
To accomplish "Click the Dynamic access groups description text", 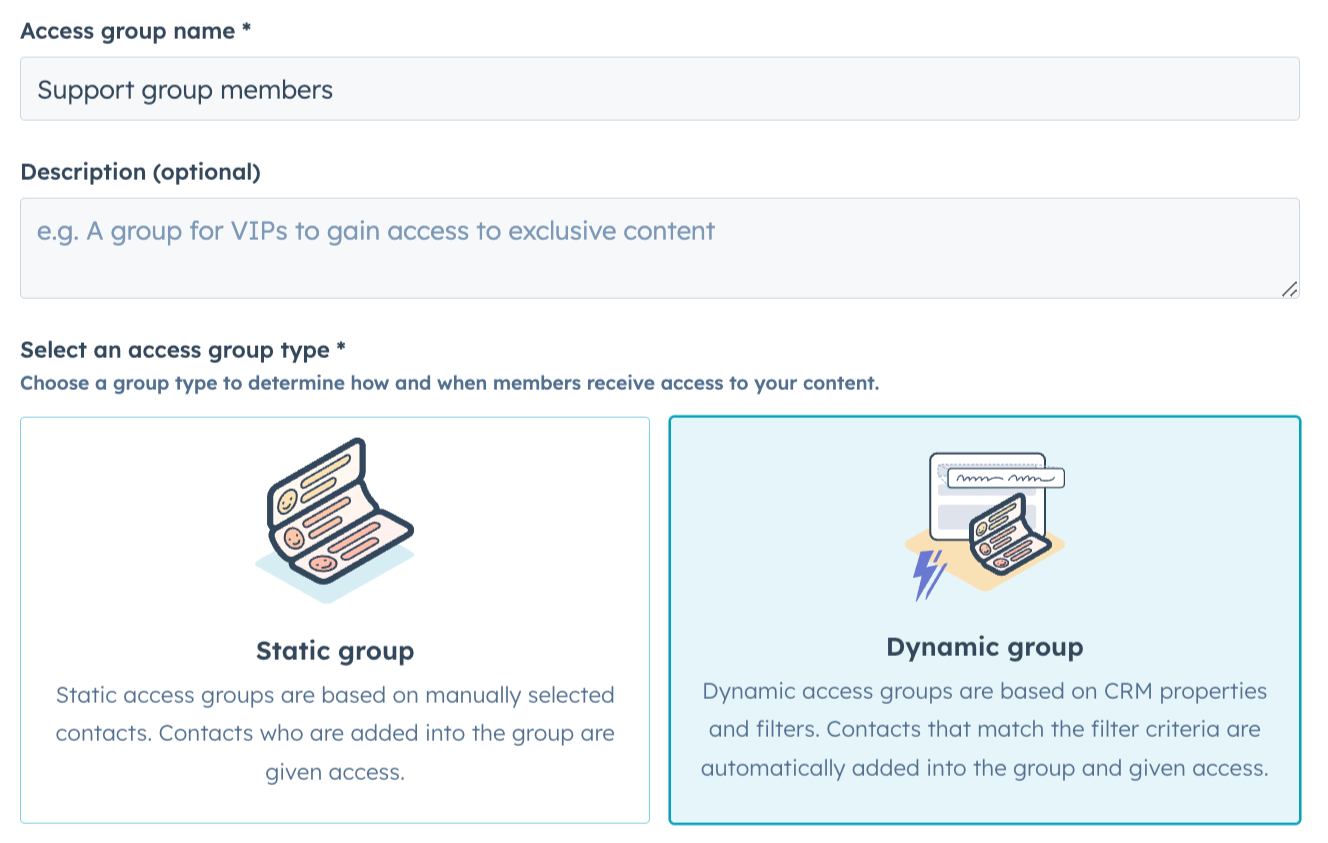I will [984, 730].
